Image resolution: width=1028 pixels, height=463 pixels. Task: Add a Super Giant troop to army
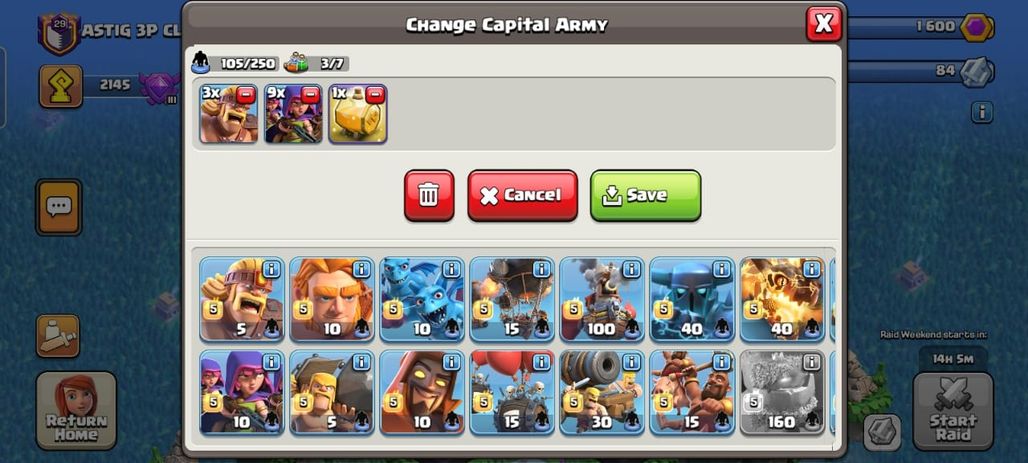click(x=332, y=299)
